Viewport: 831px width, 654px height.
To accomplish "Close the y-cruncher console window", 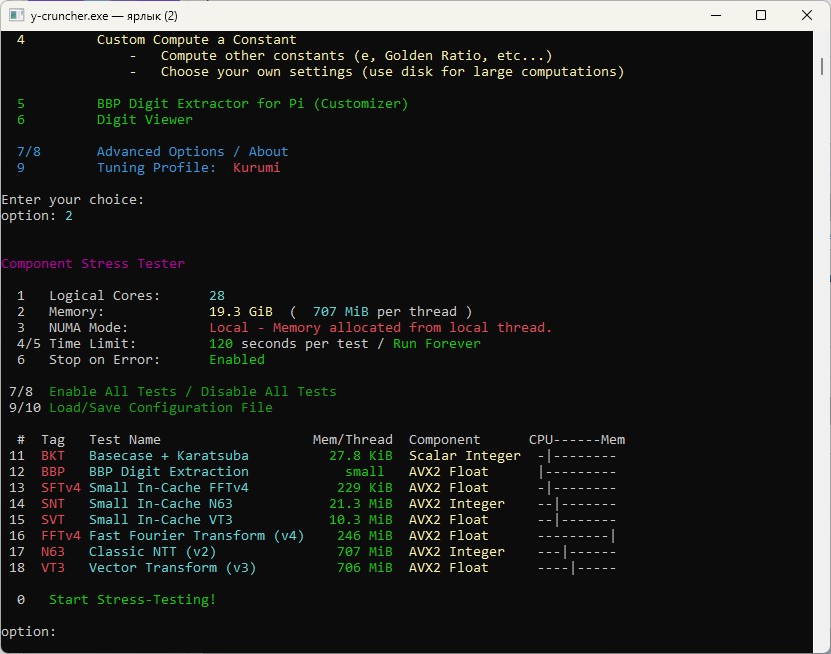I will point(807,15).
